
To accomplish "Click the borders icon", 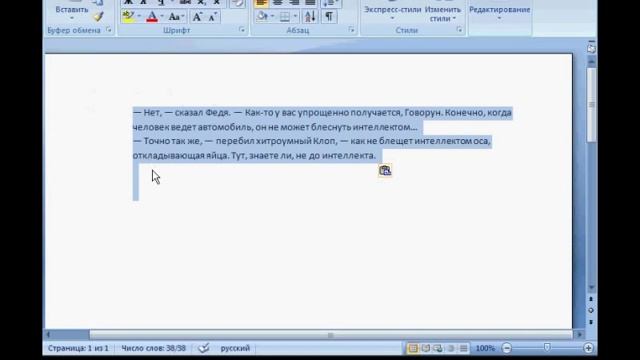I will [x=284, y=17].
